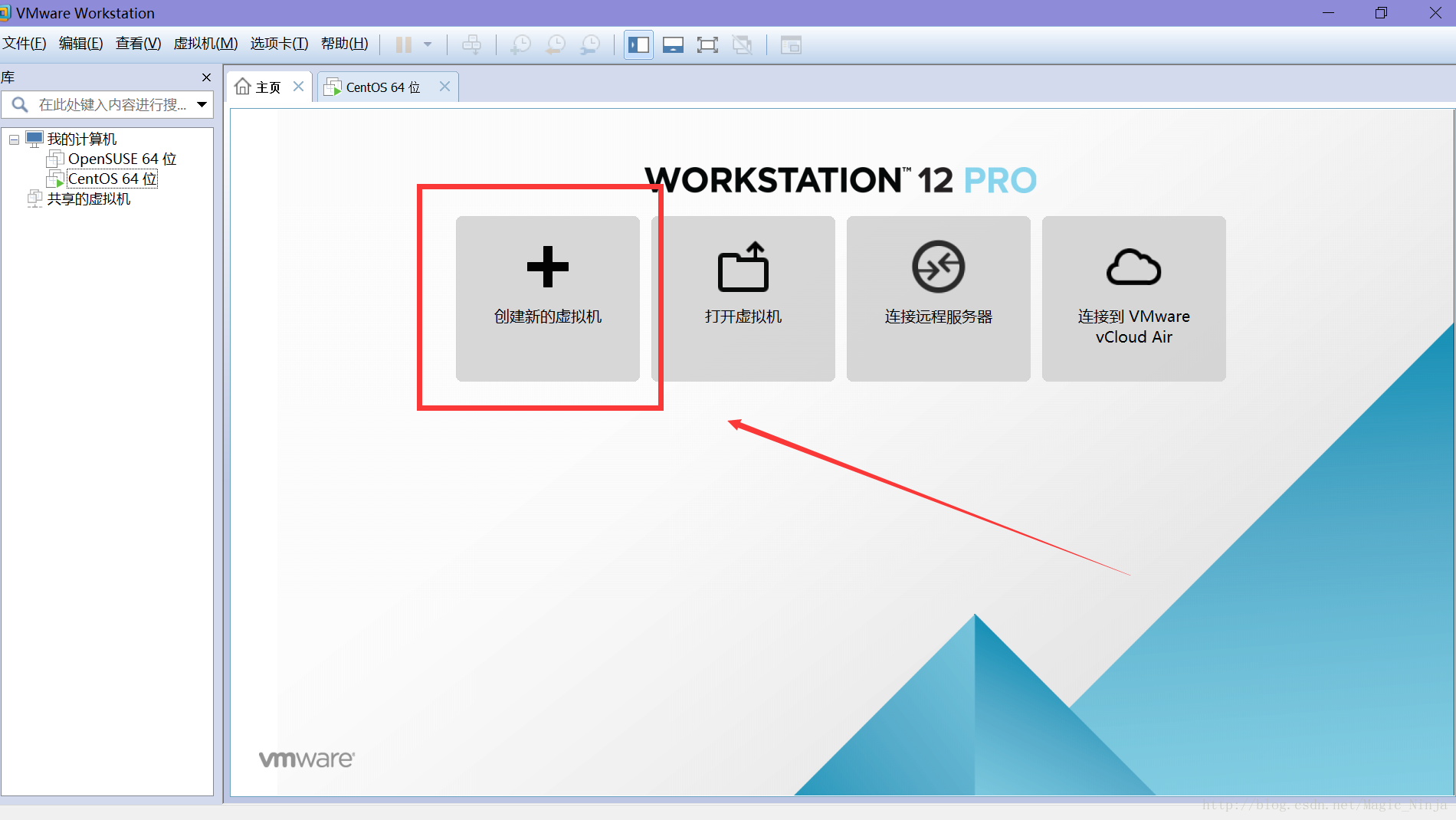
Task: Click the revert to snapshot toolbar icon
Action: pos(556,45)
